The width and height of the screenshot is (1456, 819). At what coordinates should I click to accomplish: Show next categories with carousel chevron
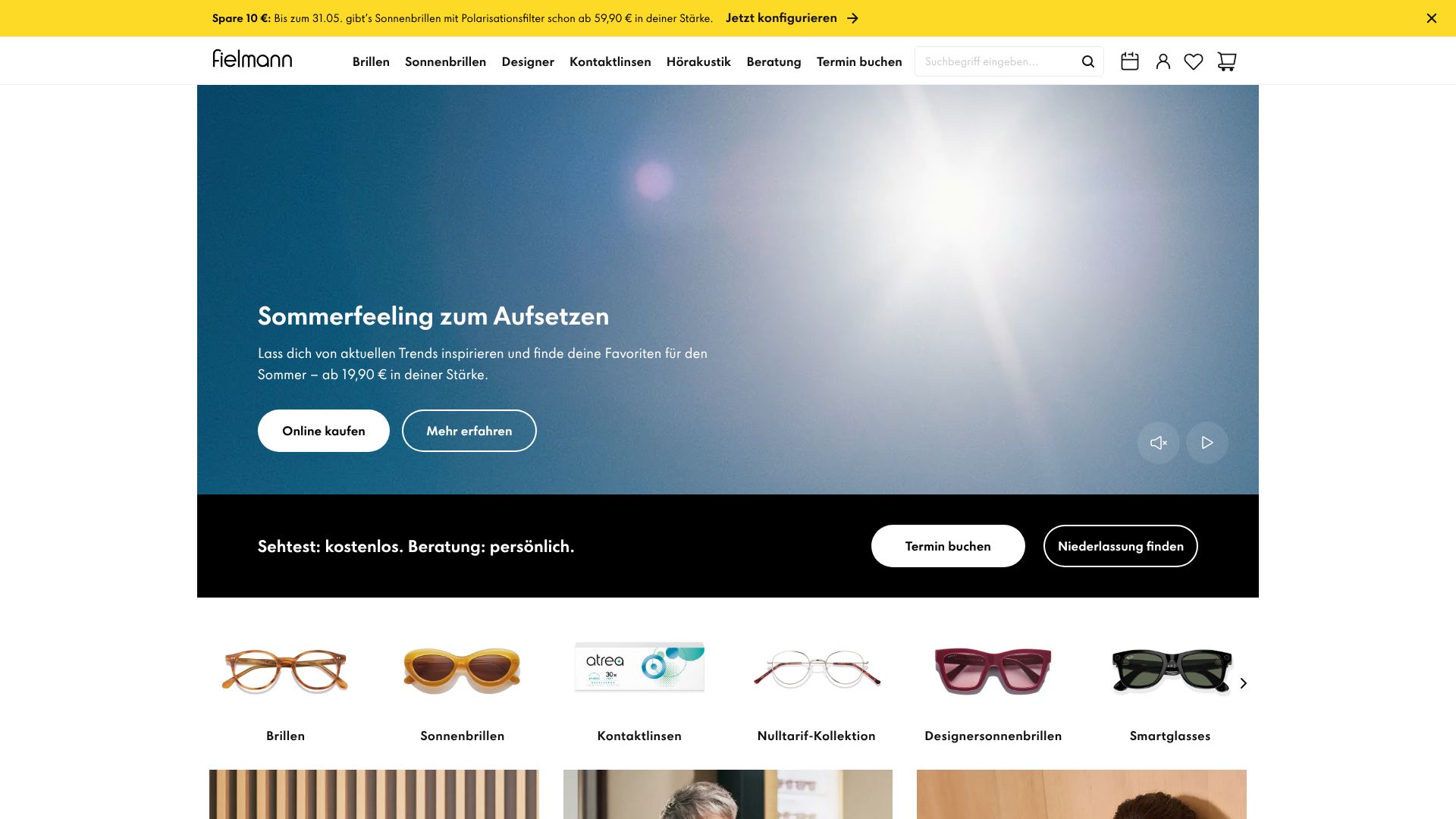pyautogui.click(x=1243, y=683)
